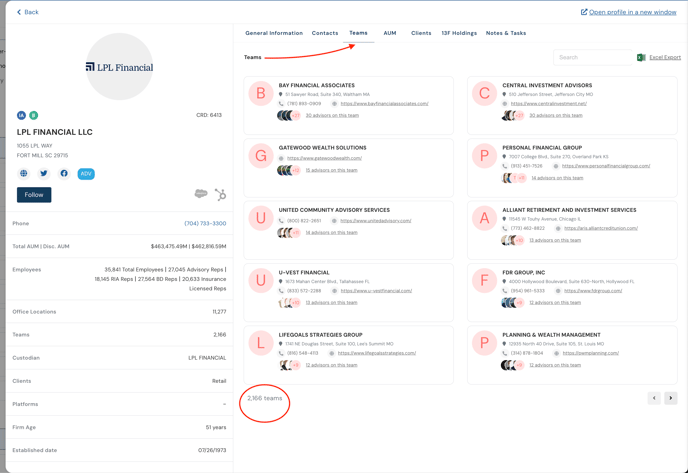The image size is (688, 473).
Task: Open United Community Advisory Services avatar
Action: tap(261, 218)
